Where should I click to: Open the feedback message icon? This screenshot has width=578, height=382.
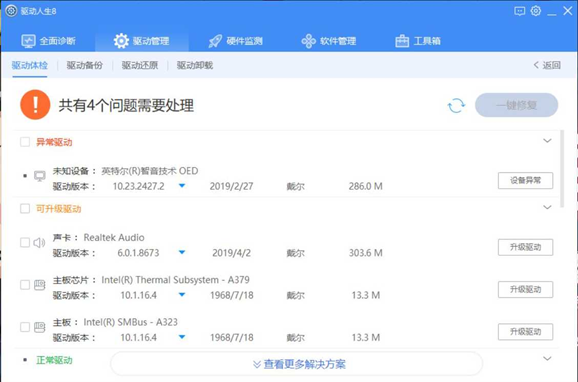(519, 11)
